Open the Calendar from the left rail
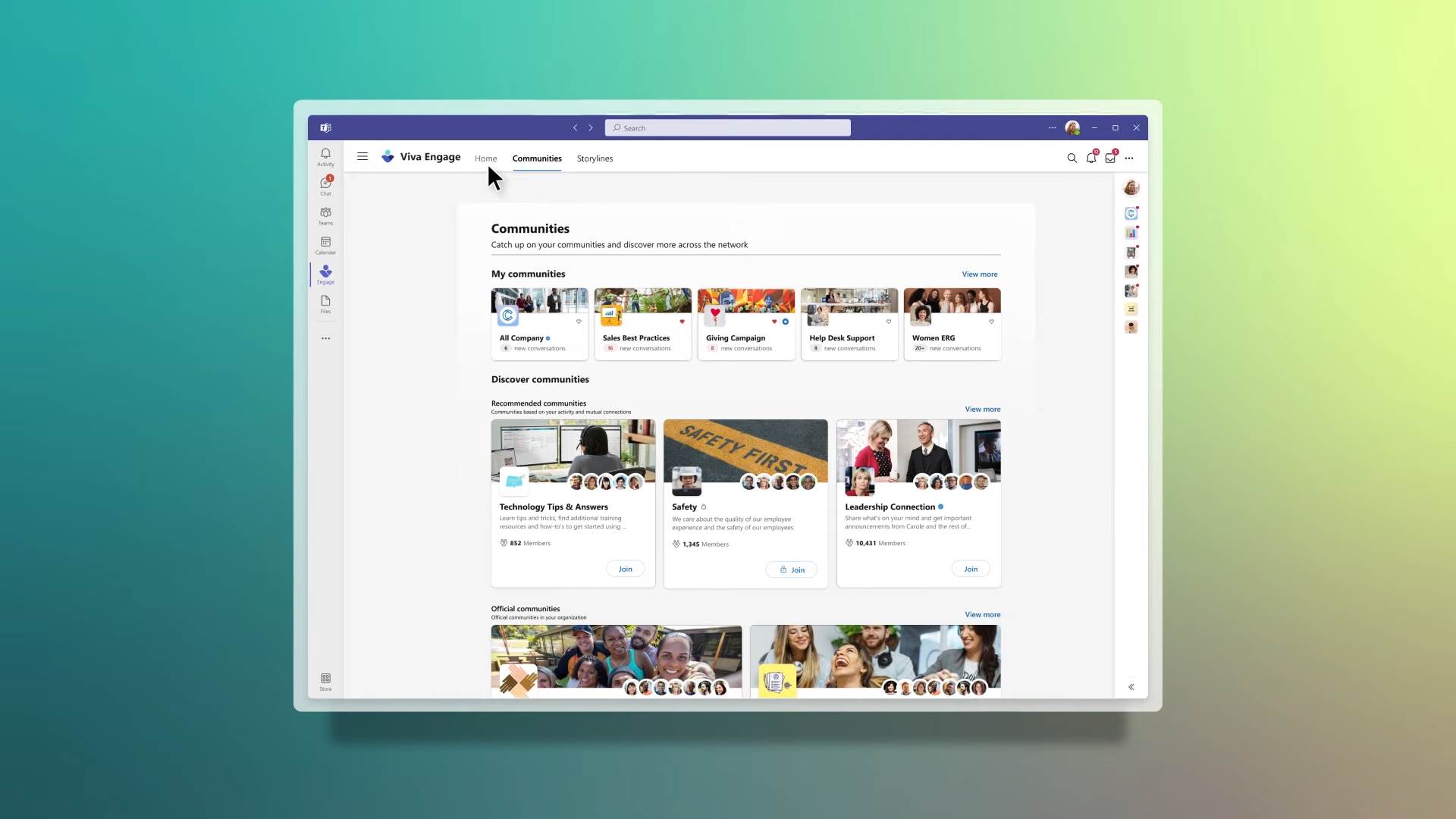The image size is (1456, 819). point(325,243)
